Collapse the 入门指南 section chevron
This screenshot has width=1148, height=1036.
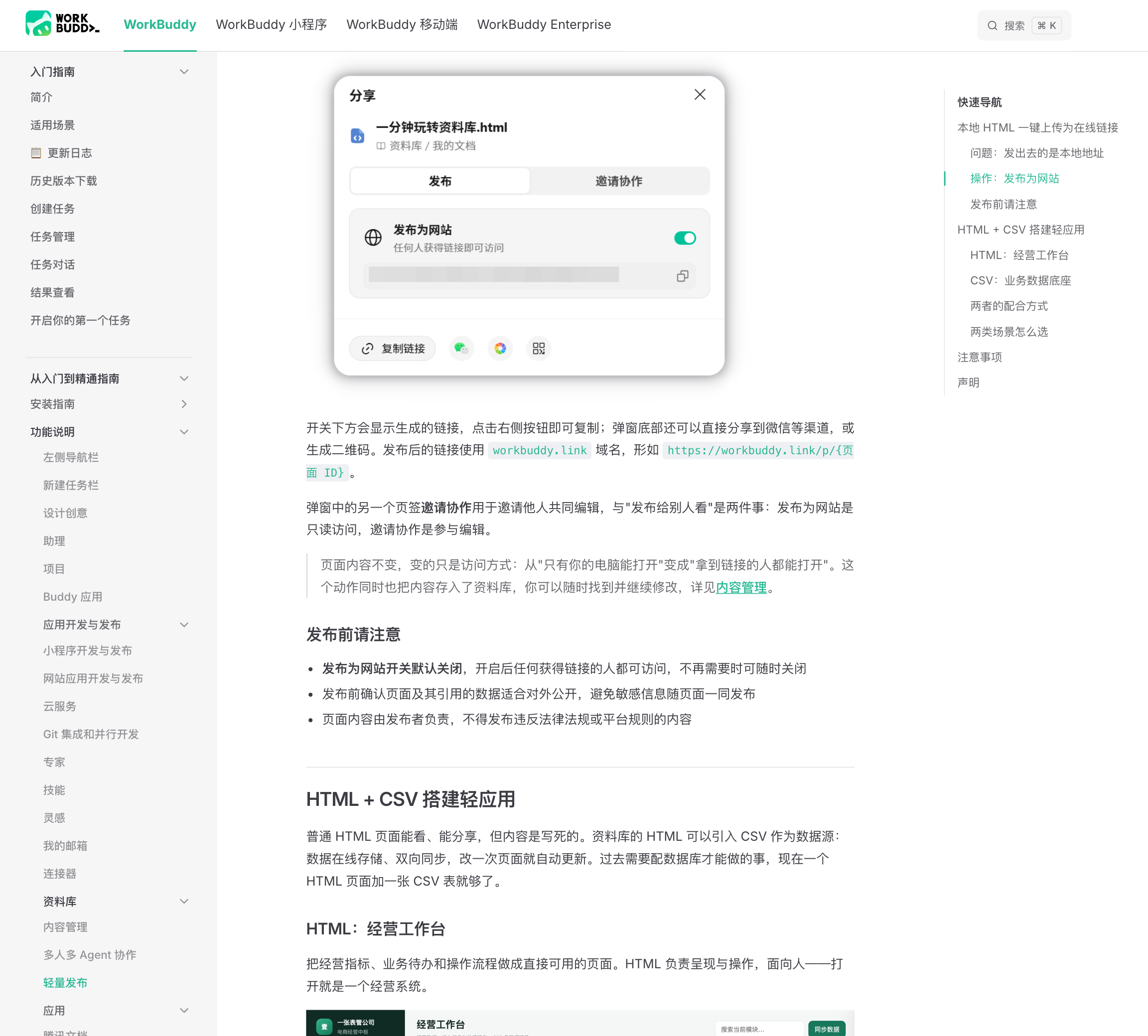pos(184,72)
